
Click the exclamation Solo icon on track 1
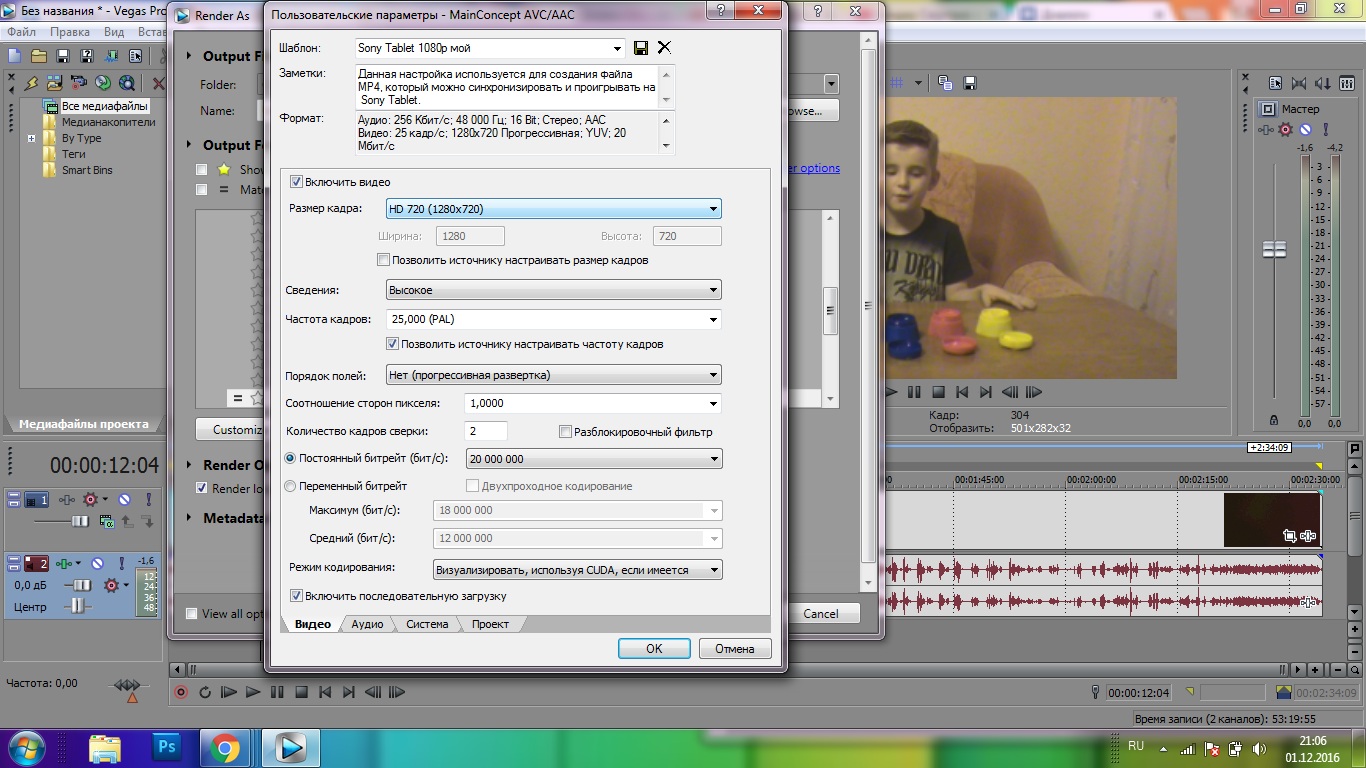[148, 499]
